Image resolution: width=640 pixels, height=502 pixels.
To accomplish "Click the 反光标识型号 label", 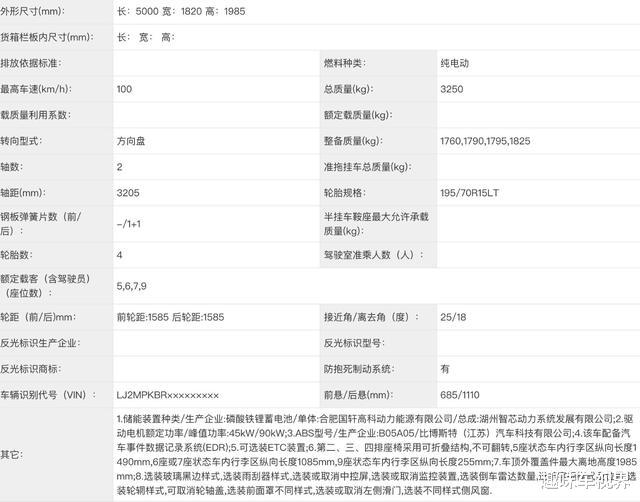I will (x=354, y=343).
